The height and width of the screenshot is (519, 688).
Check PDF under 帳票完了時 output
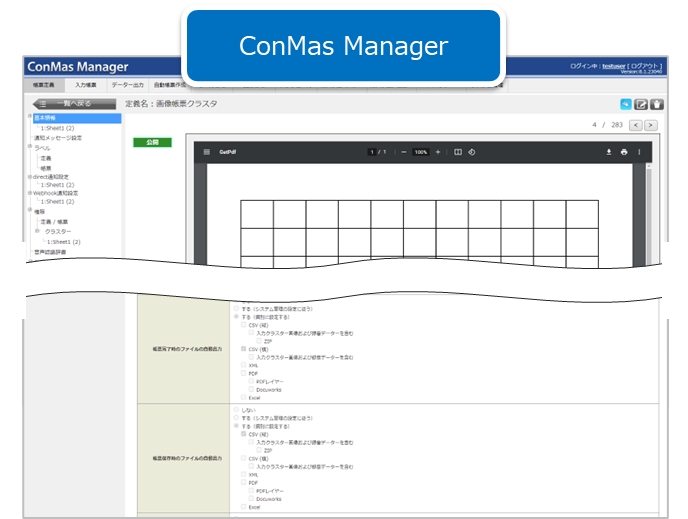(x=244, y=373)
